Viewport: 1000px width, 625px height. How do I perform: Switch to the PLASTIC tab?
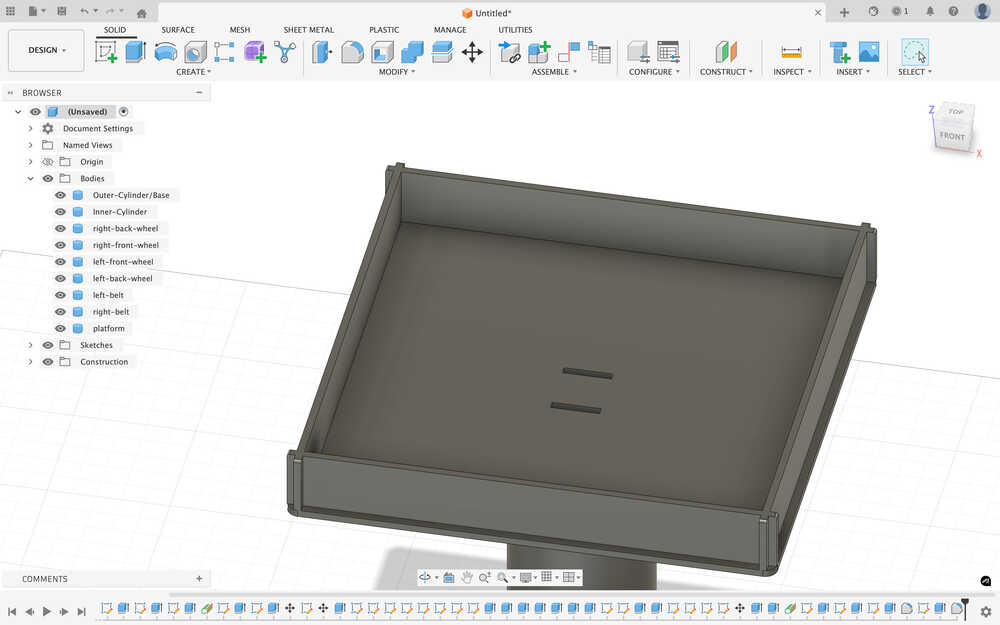[x=384, y=30]
